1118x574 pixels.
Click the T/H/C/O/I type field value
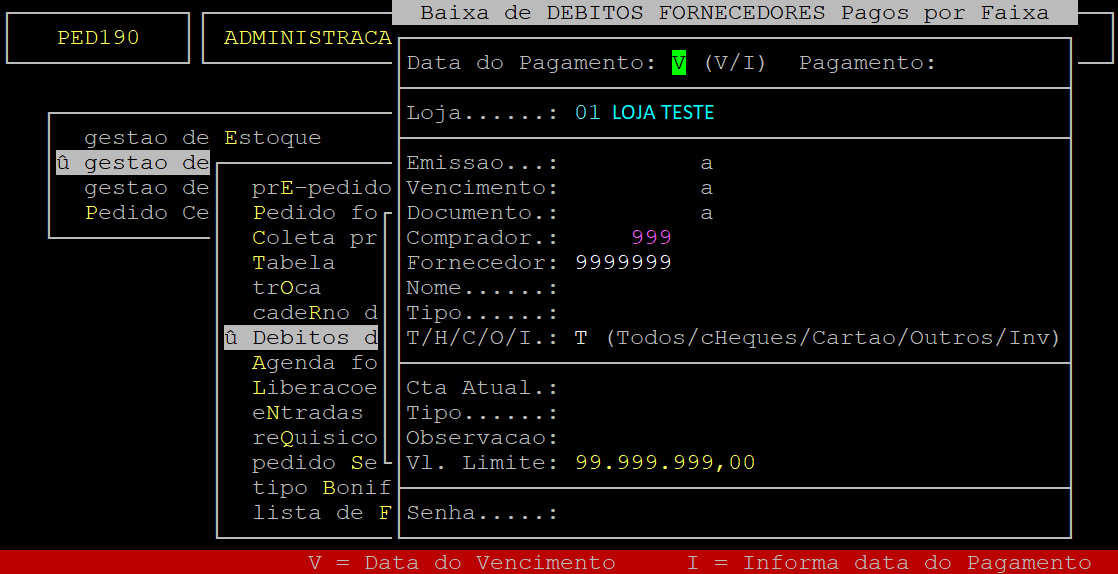pos(581,338)
